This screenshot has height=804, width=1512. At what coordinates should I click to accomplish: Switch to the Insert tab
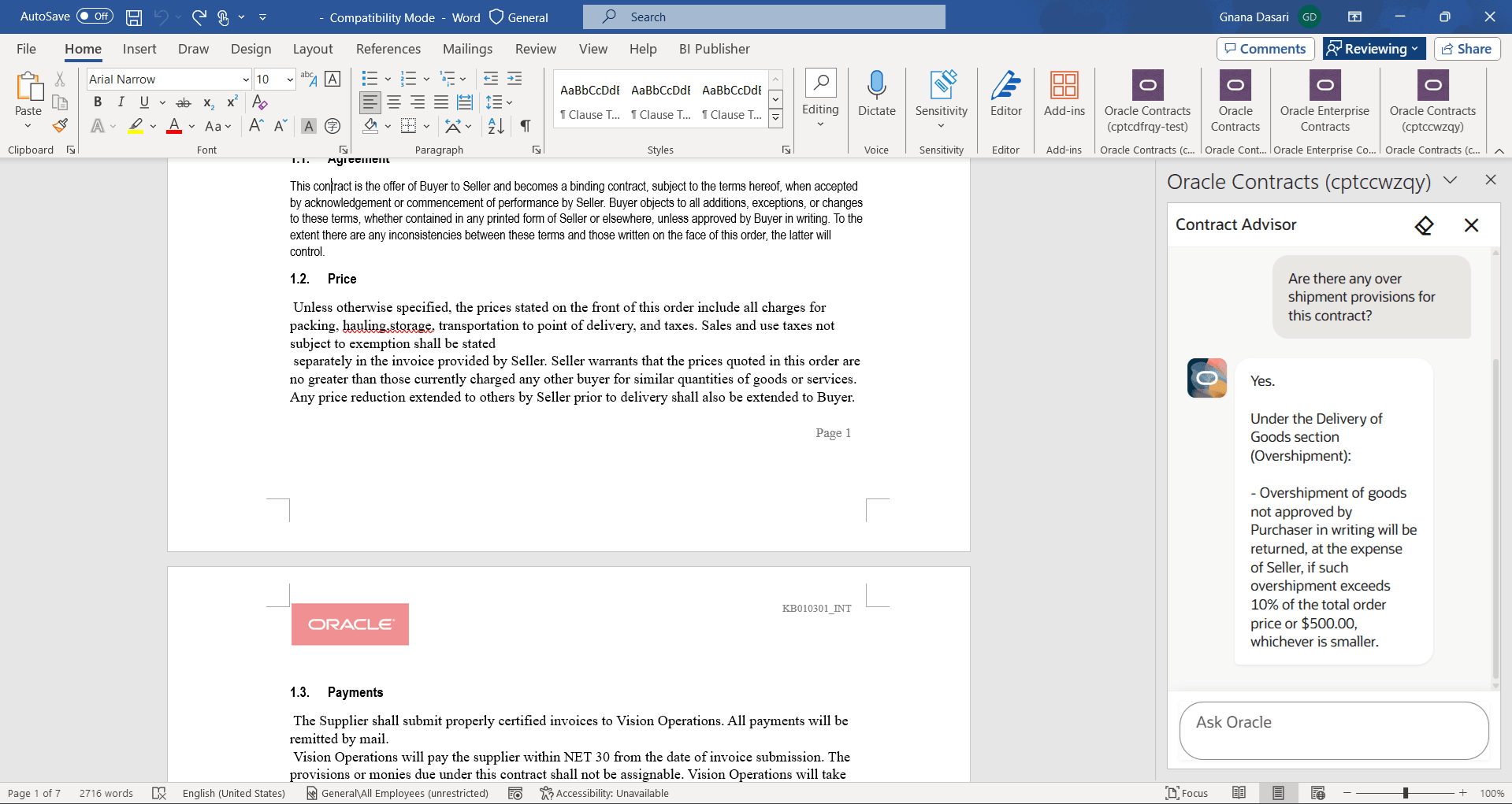[x=139, y=49]
